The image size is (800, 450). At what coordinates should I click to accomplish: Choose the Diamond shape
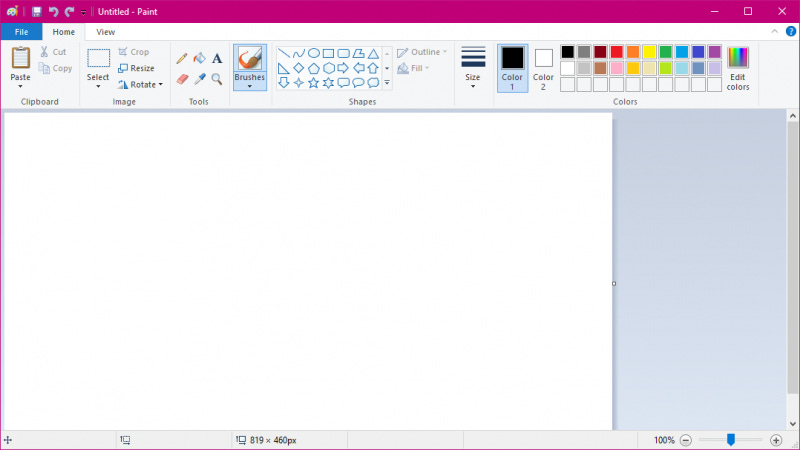(298, 68)
